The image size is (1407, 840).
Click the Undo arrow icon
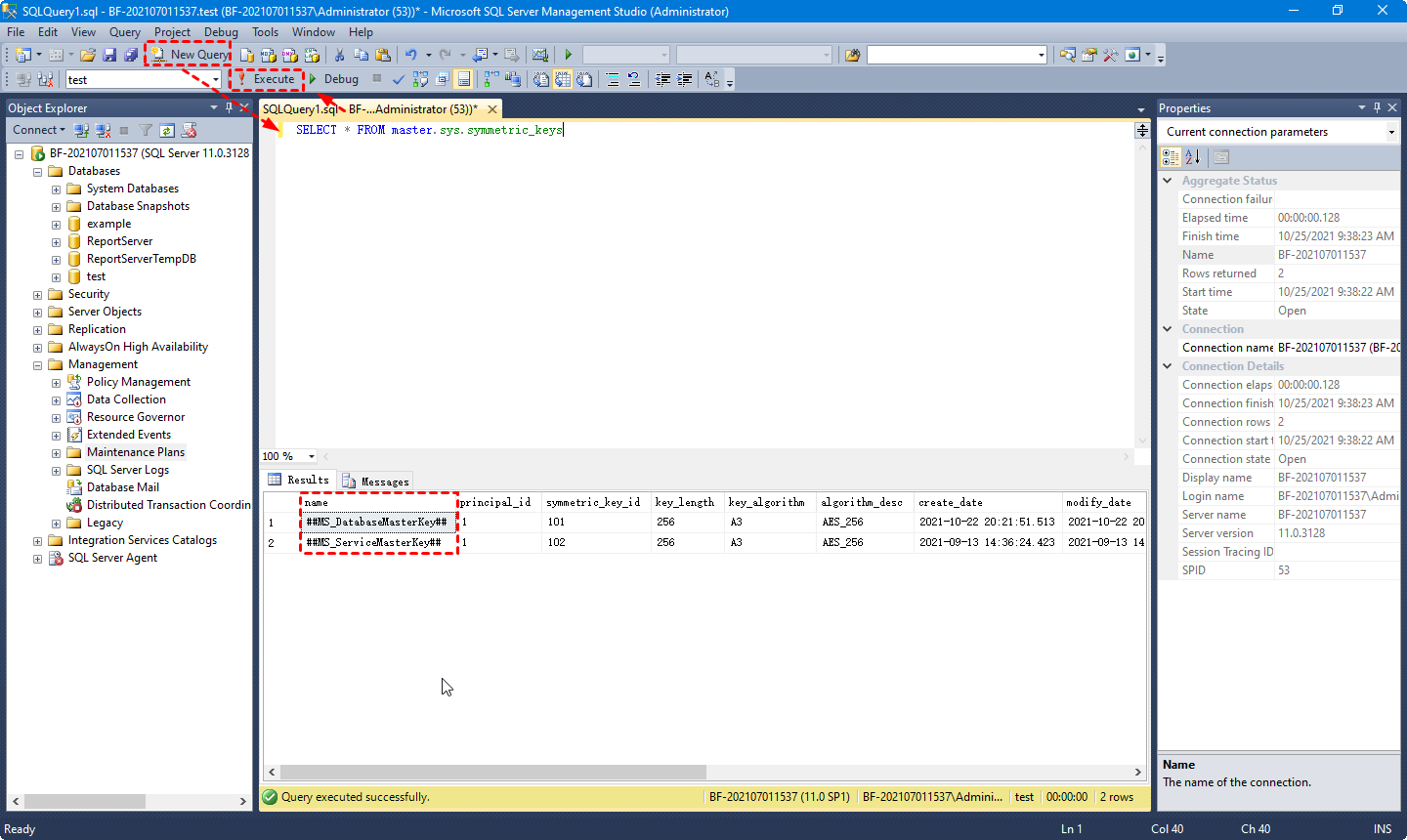point(410,55)
